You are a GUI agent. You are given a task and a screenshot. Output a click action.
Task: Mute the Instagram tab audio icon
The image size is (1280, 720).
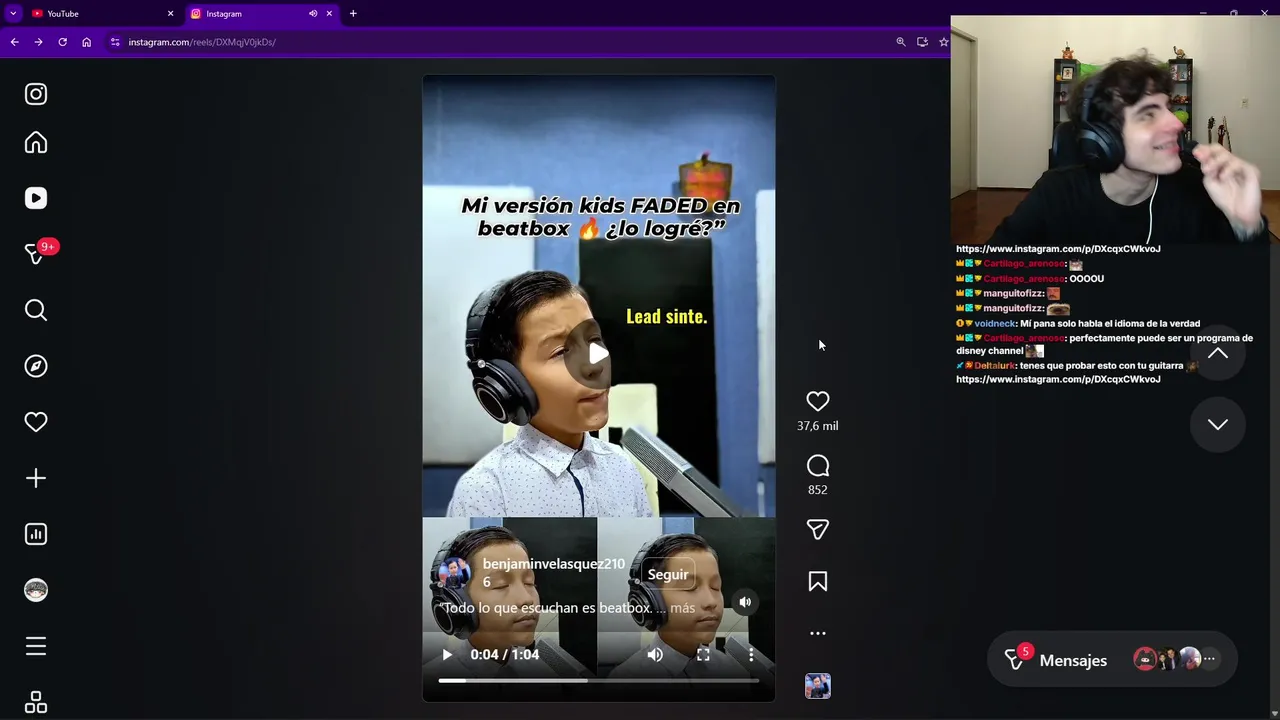click(x=313, y=14)
